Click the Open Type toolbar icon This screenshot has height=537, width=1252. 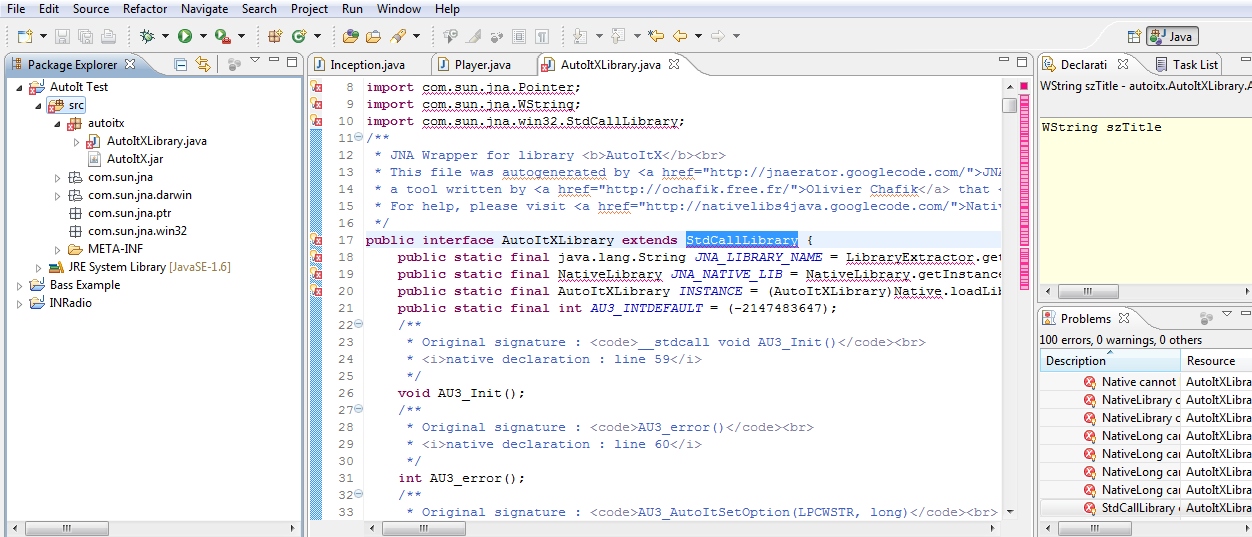(x=351, y=36)
